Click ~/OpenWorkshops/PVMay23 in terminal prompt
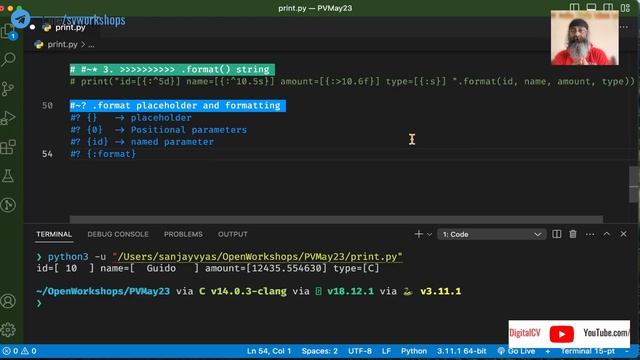The width and height of the screenshot is (640, 360). pos(103,291)
